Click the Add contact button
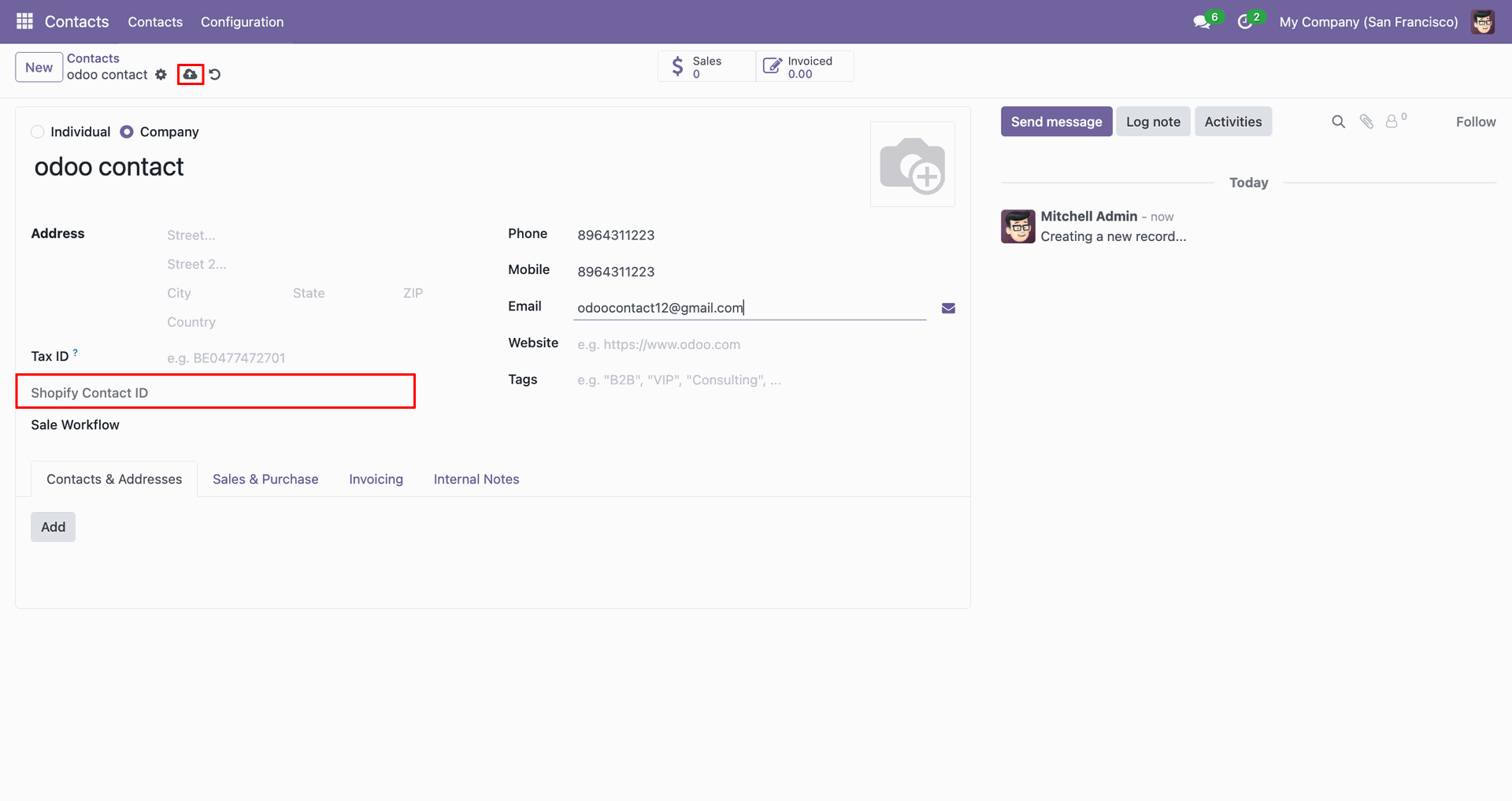The image size is (1512, 801). (53, 527)
